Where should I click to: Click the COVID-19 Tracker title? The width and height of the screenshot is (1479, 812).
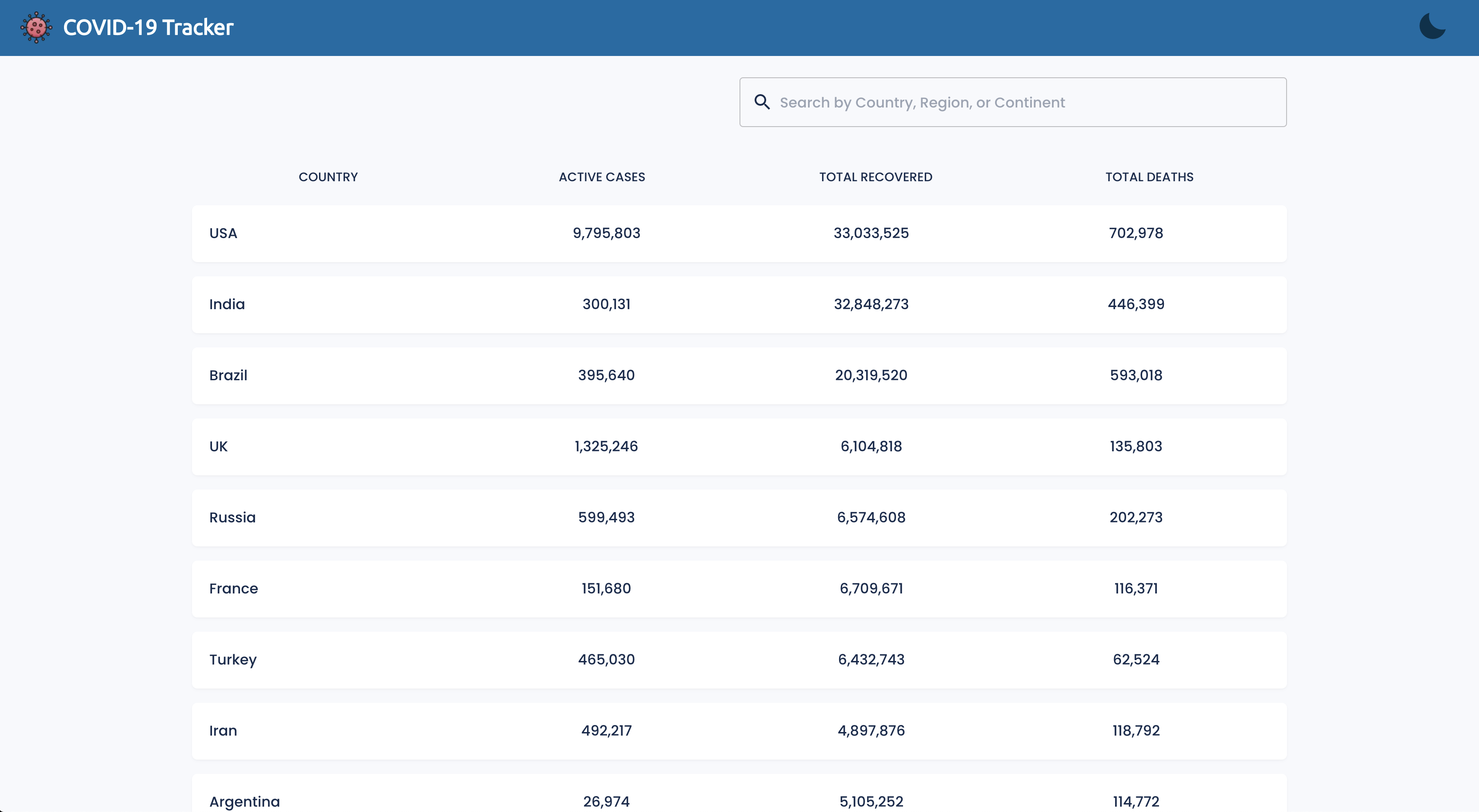point(148,28)
